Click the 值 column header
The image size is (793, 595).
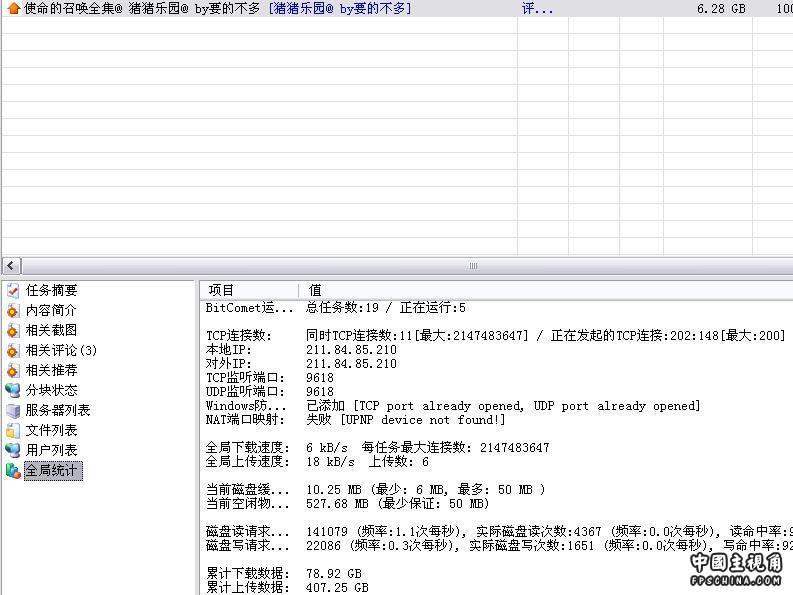pos(315,290)
